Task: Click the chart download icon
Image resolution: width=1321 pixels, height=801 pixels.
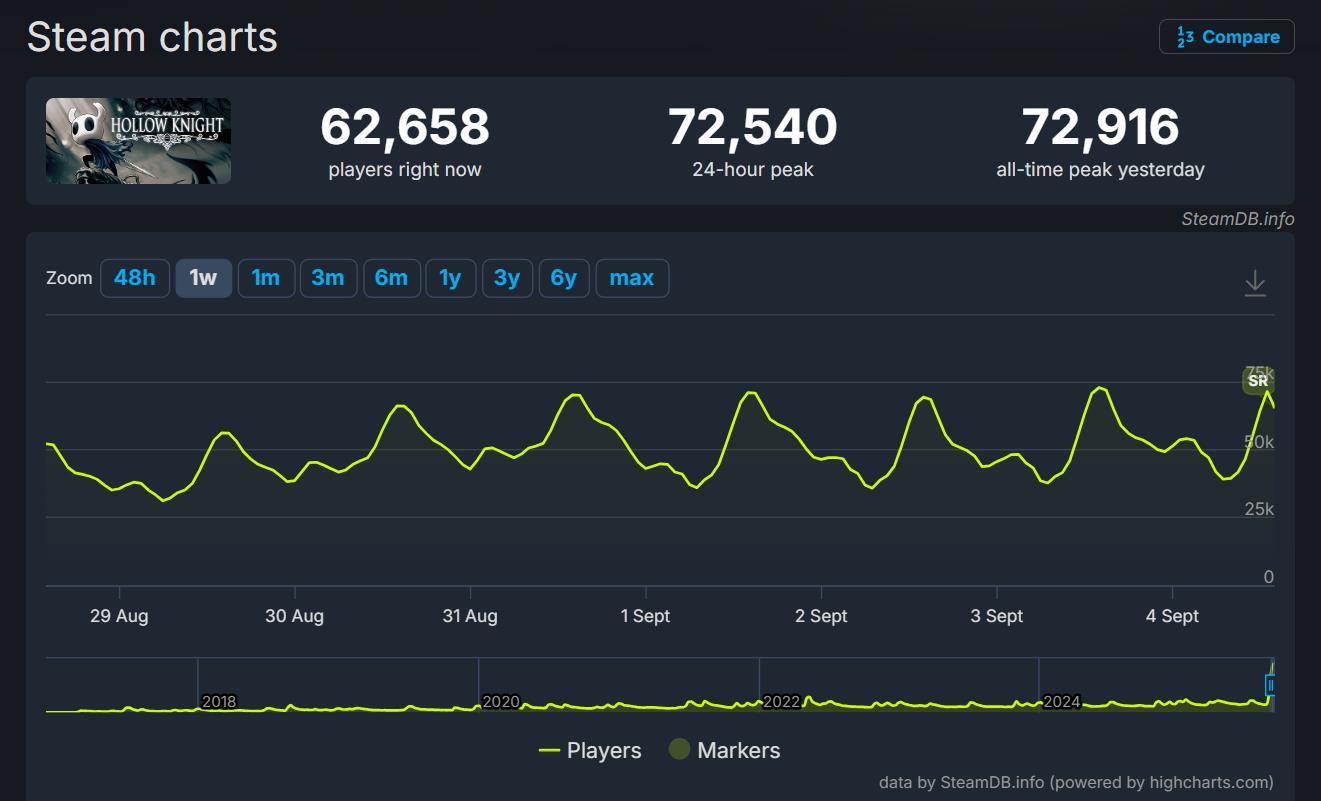Action: (1255, 284)
